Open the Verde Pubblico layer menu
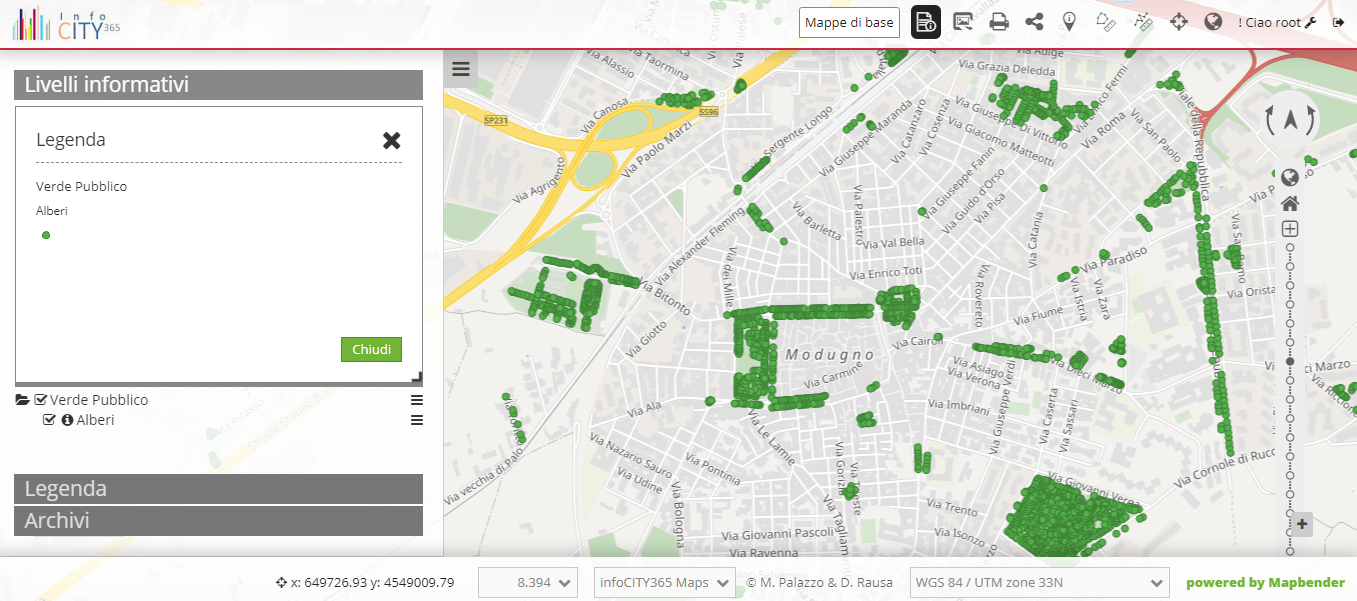1357x601 pixels. [x=417, y=400]
